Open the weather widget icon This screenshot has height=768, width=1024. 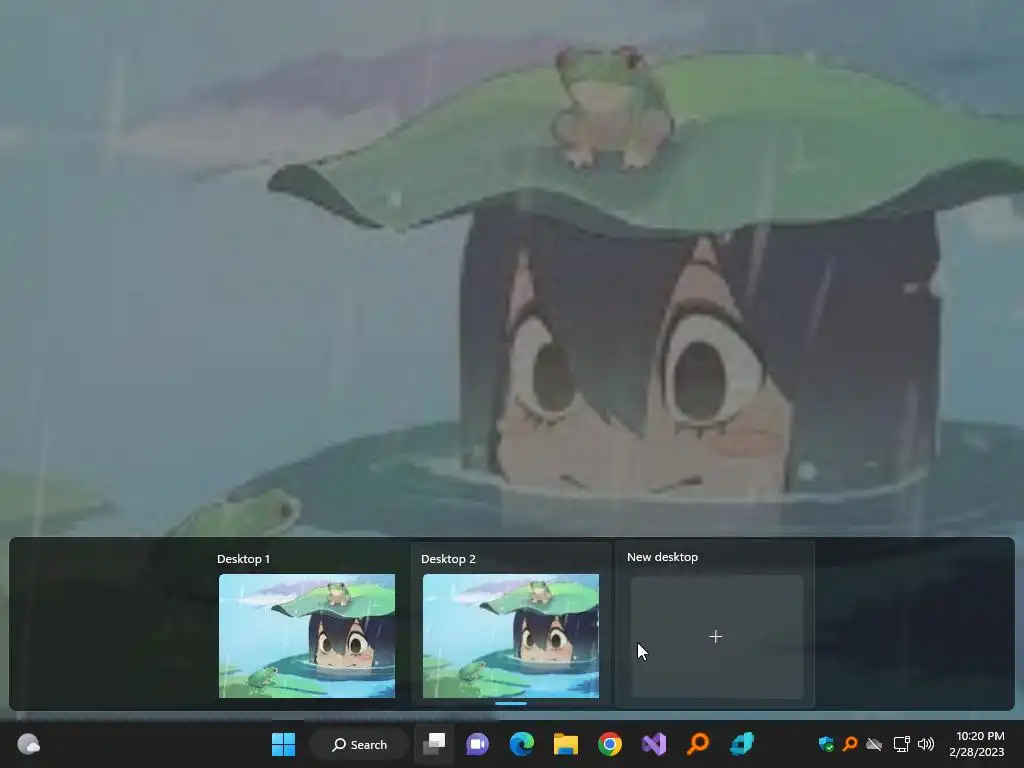pyautogui.click(x=28, y=744)
